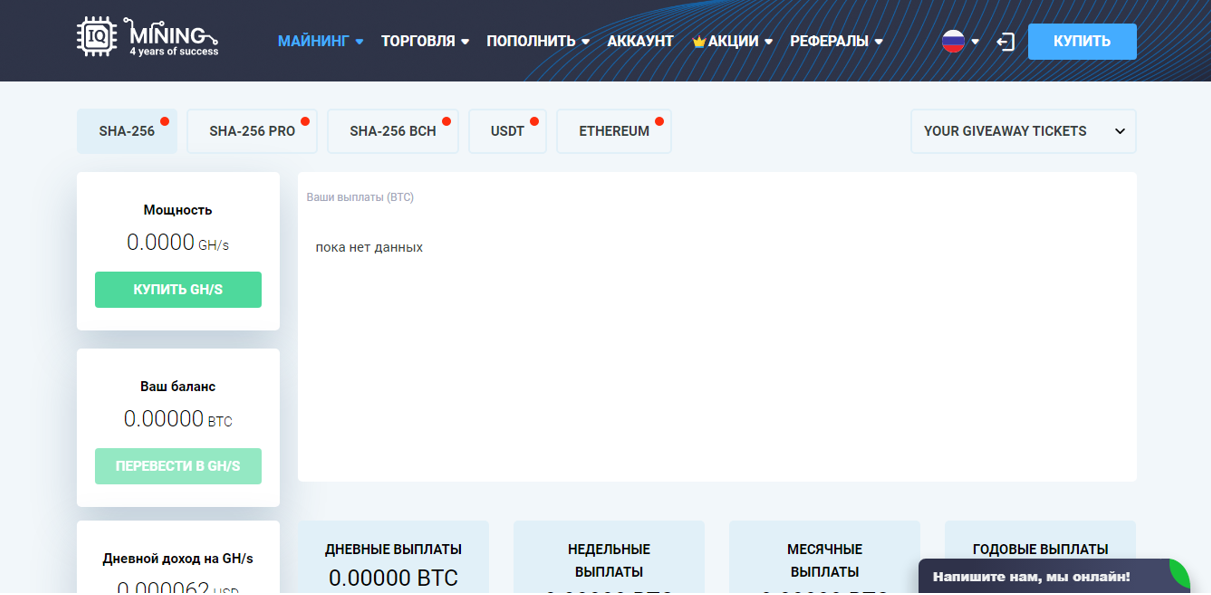The width and height of the screenshot is (1211, 595).
Task: Click the НЕДЕЛЬНЫЕ ВЫПЛАТЫ card
Action: pyautogui.click(x=609, y=557)
